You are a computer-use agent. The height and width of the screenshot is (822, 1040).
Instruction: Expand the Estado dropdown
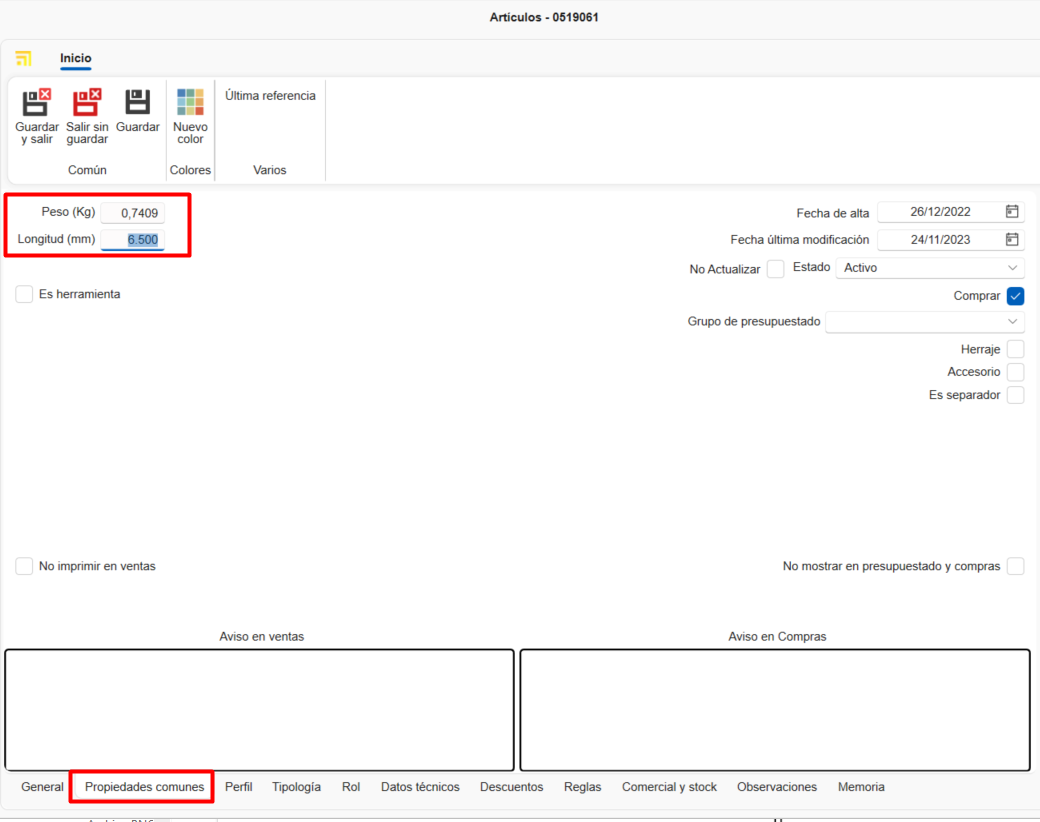(1013, 268)
